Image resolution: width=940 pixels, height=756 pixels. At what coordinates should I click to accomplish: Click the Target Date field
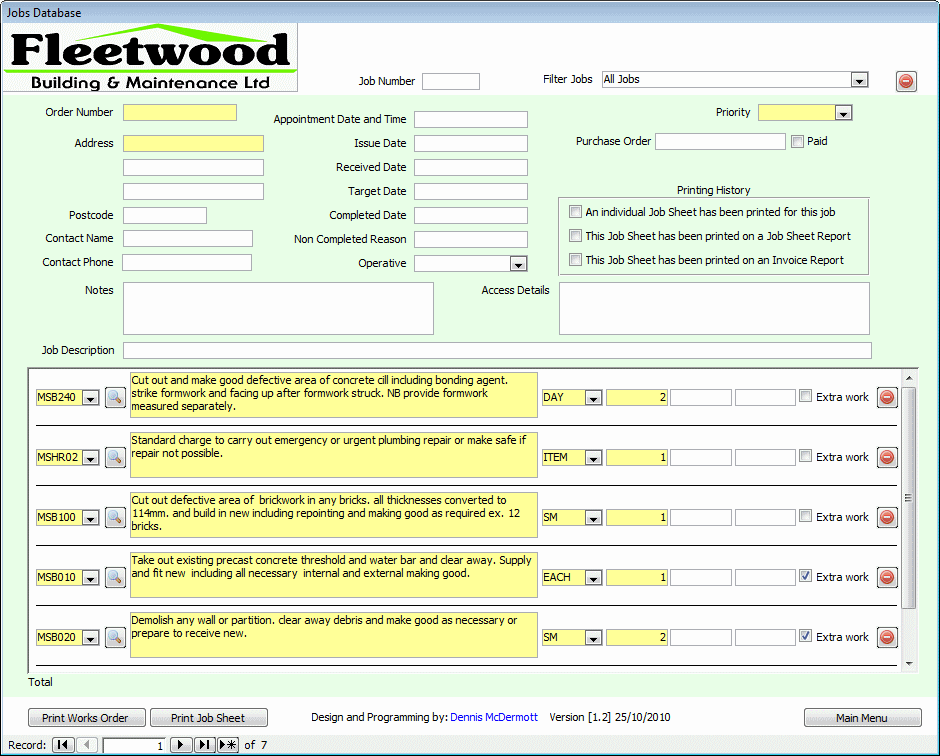[x=471, y=191]
